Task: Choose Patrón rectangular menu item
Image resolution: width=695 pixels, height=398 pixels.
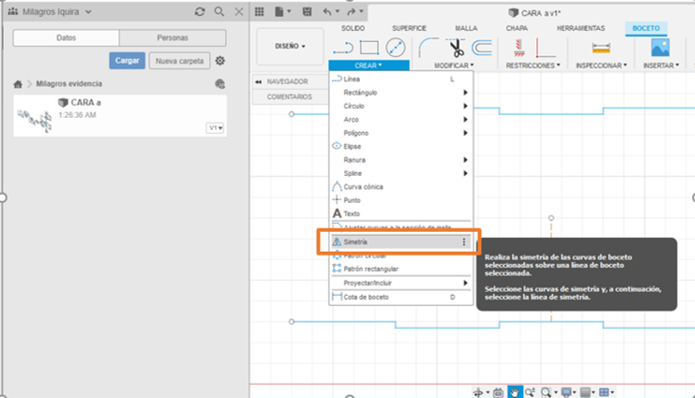Action: click(401, 269)
